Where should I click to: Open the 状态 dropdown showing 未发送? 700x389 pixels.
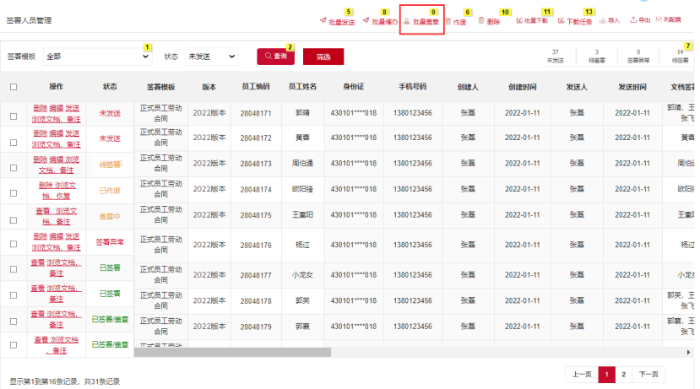(x=212, y=57)
